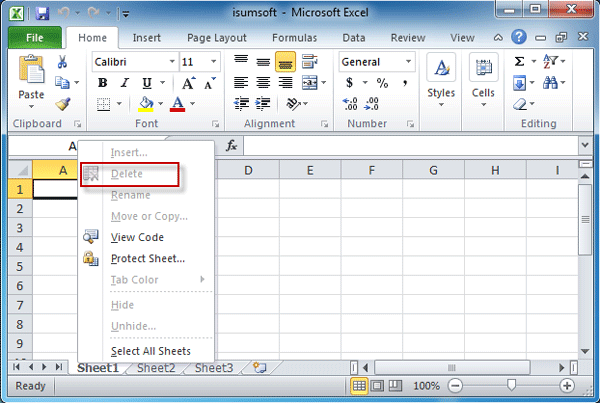The image size is (600, 403).
Task: Choose Protect Sheet in context menu
Action: click(x=146, y=259)
